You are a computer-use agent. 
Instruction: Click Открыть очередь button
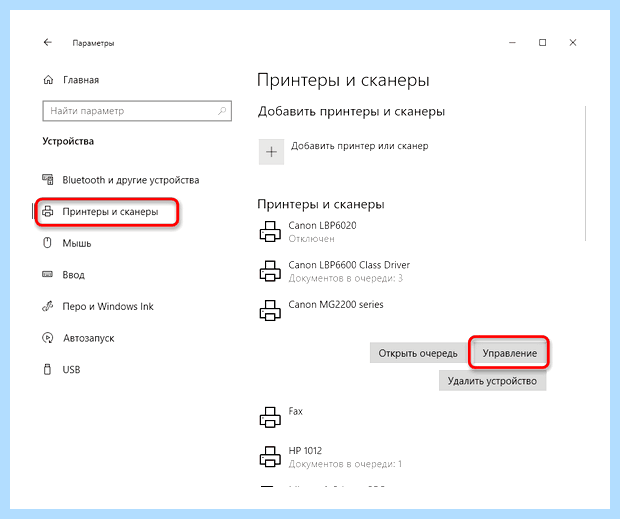pos(418,353)
